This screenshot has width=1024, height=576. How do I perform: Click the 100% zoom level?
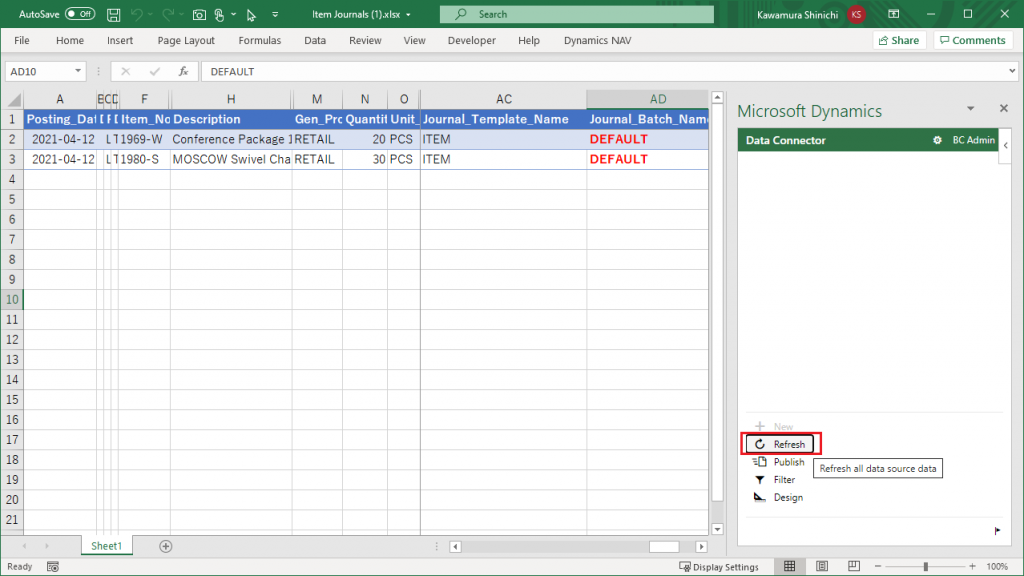pos(997,567)
